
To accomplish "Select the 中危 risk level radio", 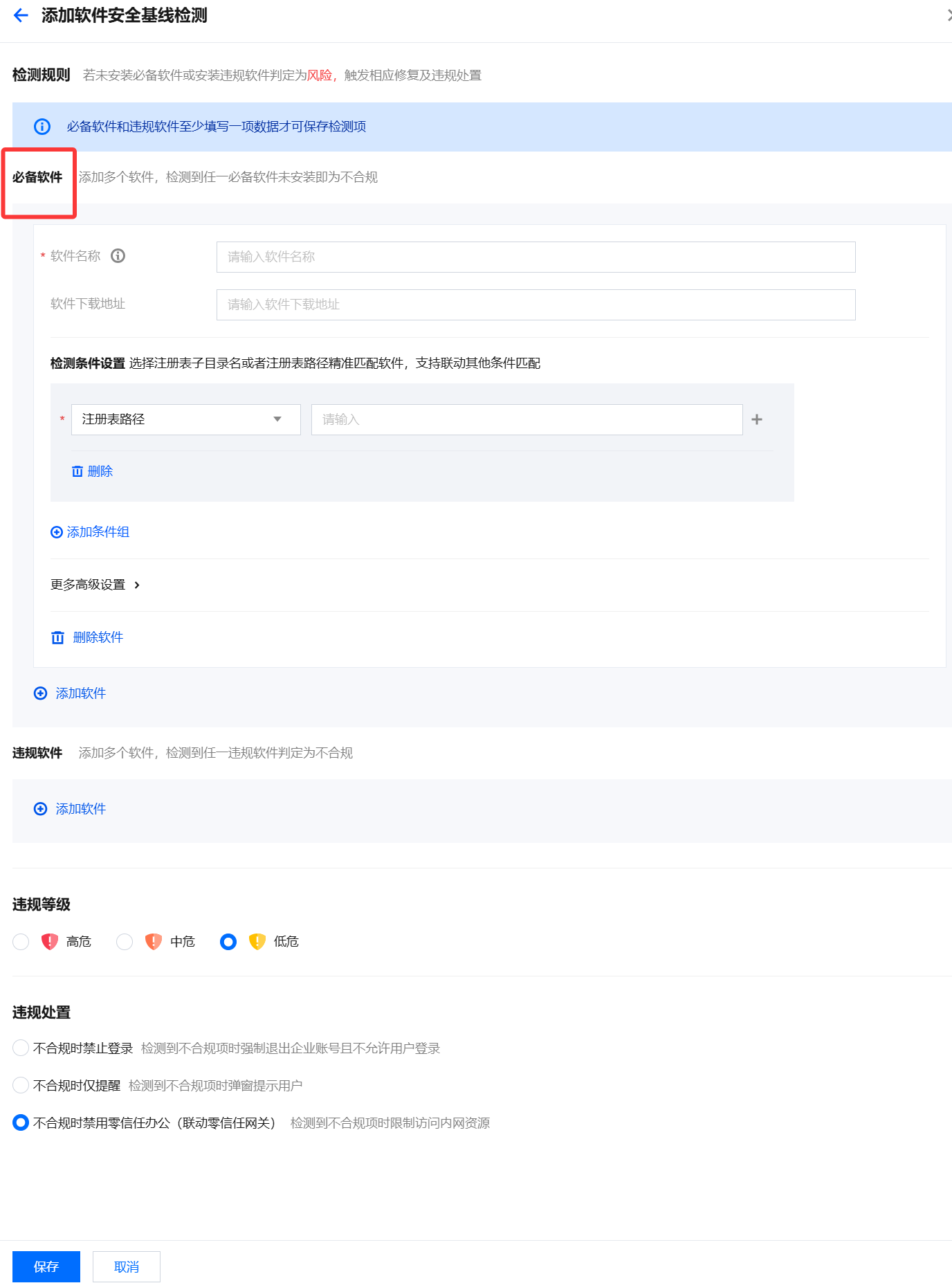I will [125, 942].
